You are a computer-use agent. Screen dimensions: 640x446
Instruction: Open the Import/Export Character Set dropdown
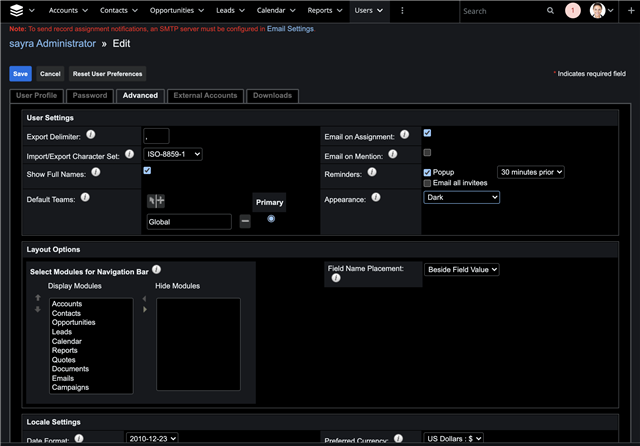tap(173, 154)
